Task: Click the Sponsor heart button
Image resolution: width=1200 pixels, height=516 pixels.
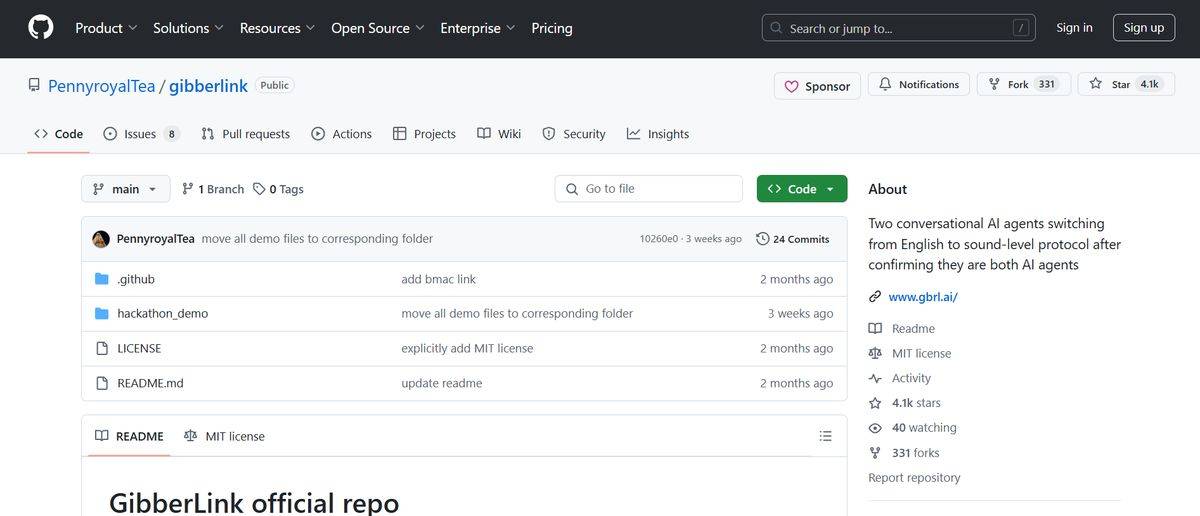Action: tap(817, 86)
